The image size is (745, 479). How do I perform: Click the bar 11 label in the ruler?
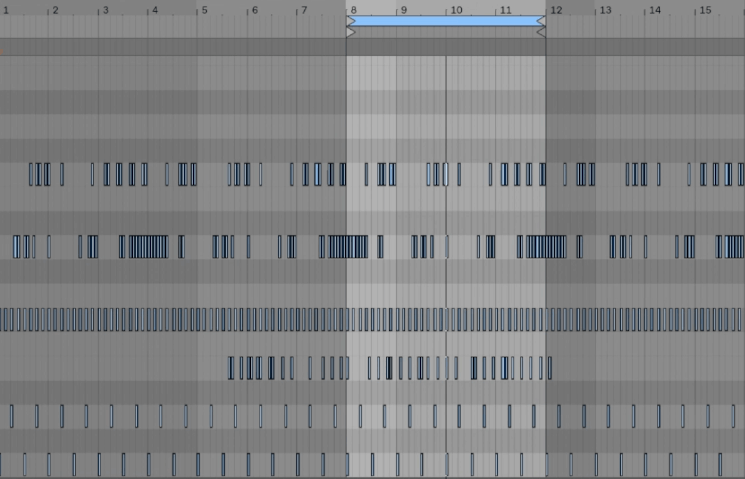tap(506, 10)
